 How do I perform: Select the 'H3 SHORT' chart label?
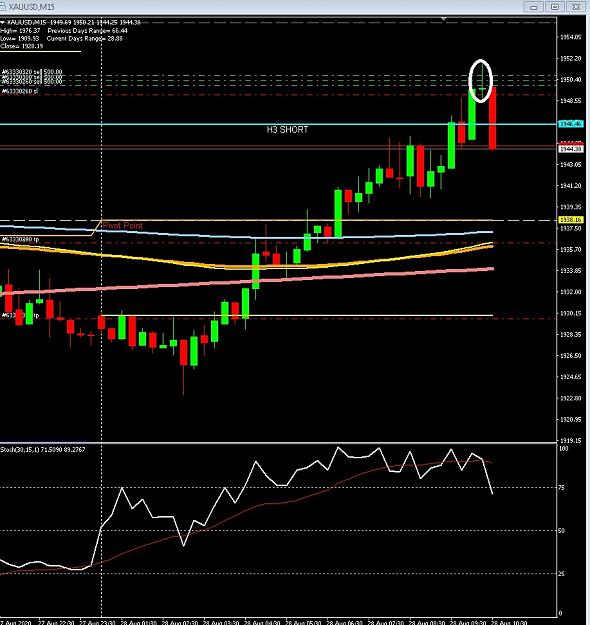click(x=287, y=130)
